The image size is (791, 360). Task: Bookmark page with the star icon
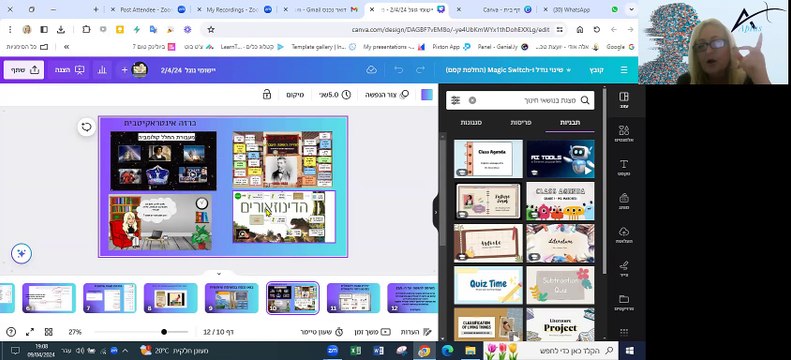(211, 30)
